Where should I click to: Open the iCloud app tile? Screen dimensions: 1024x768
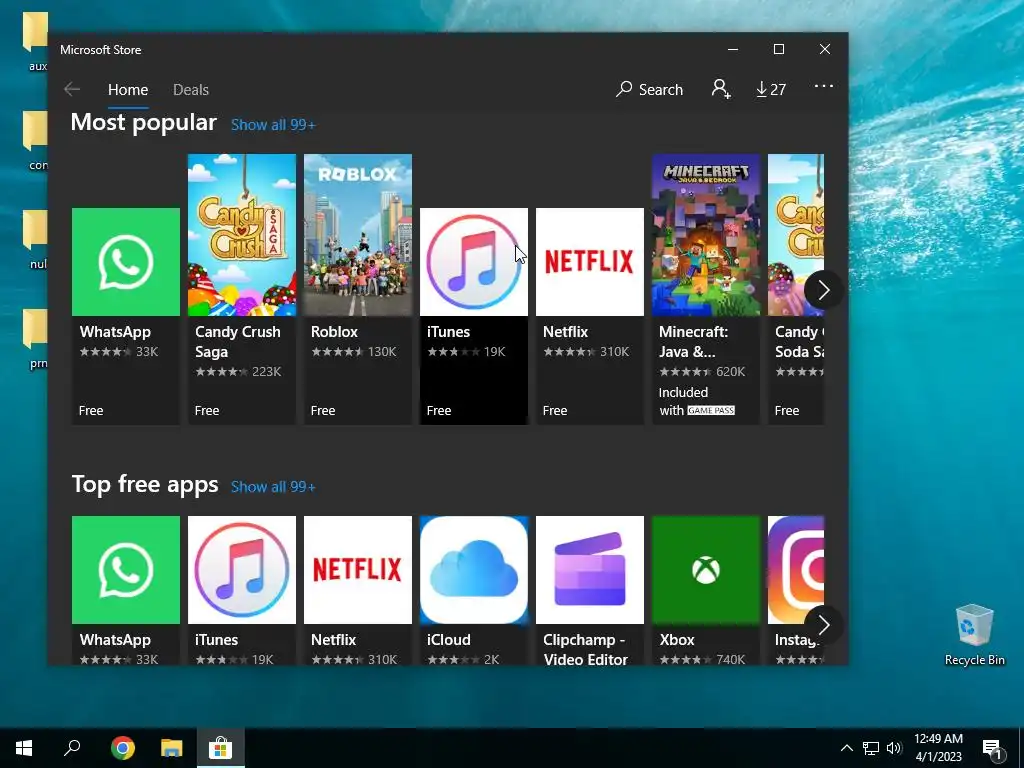[x=473, y=590]
